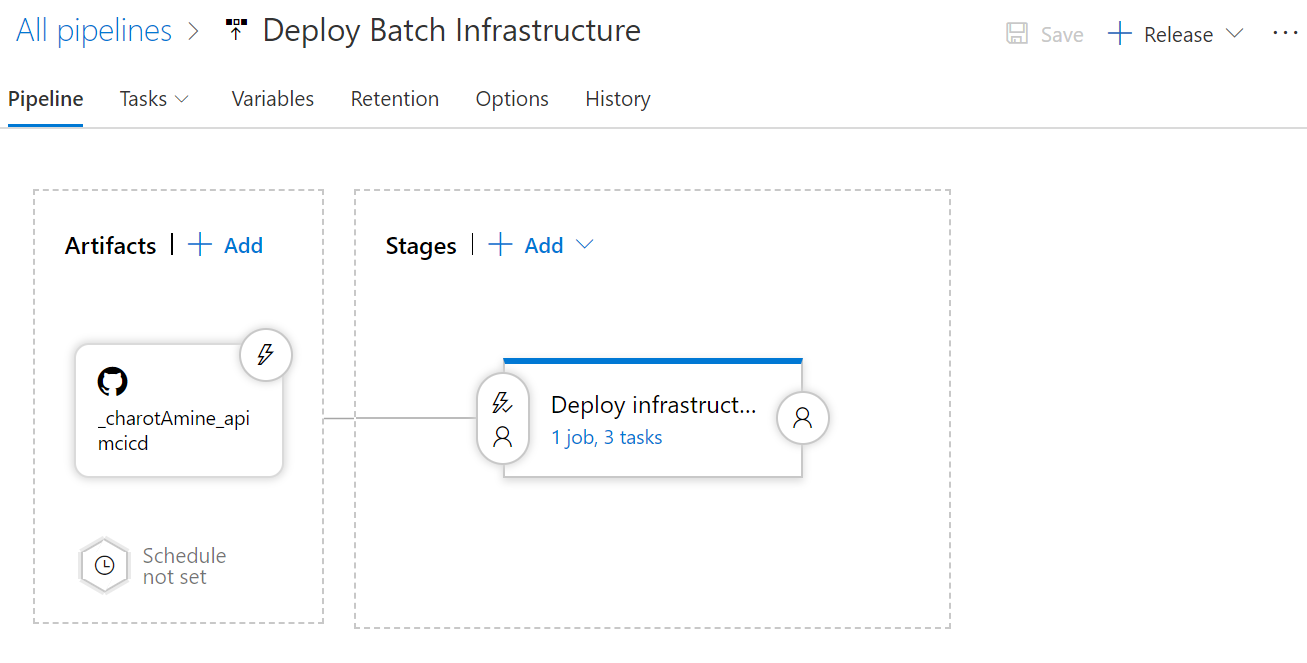The image size is (1307, 663).
Task: Open the Tasks dropdown
Action: pyautogui.click(x=154, y=99)
